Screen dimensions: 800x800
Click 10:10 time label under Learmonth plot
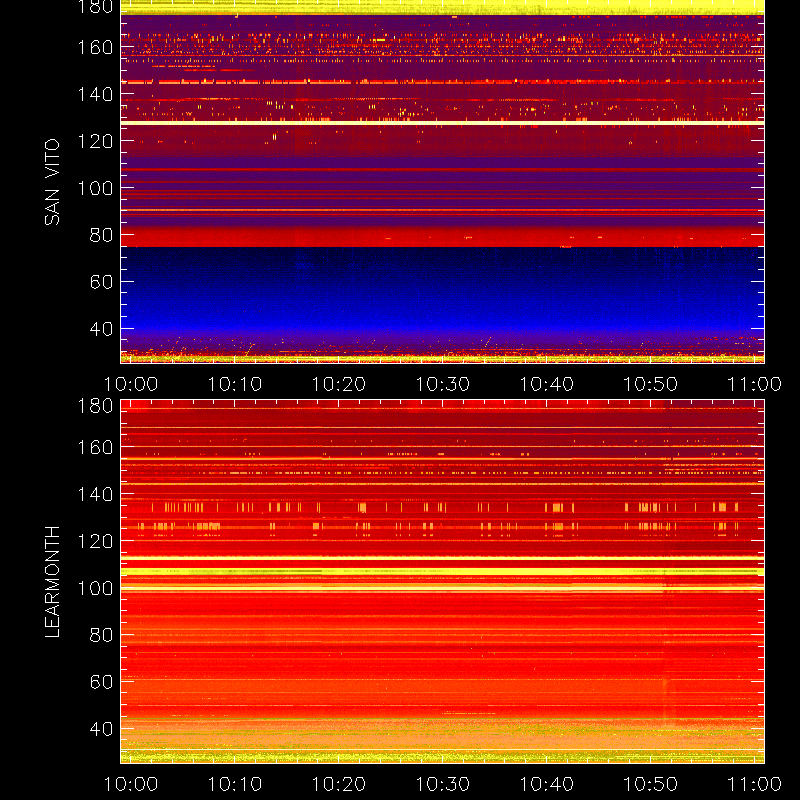[235, 784]
